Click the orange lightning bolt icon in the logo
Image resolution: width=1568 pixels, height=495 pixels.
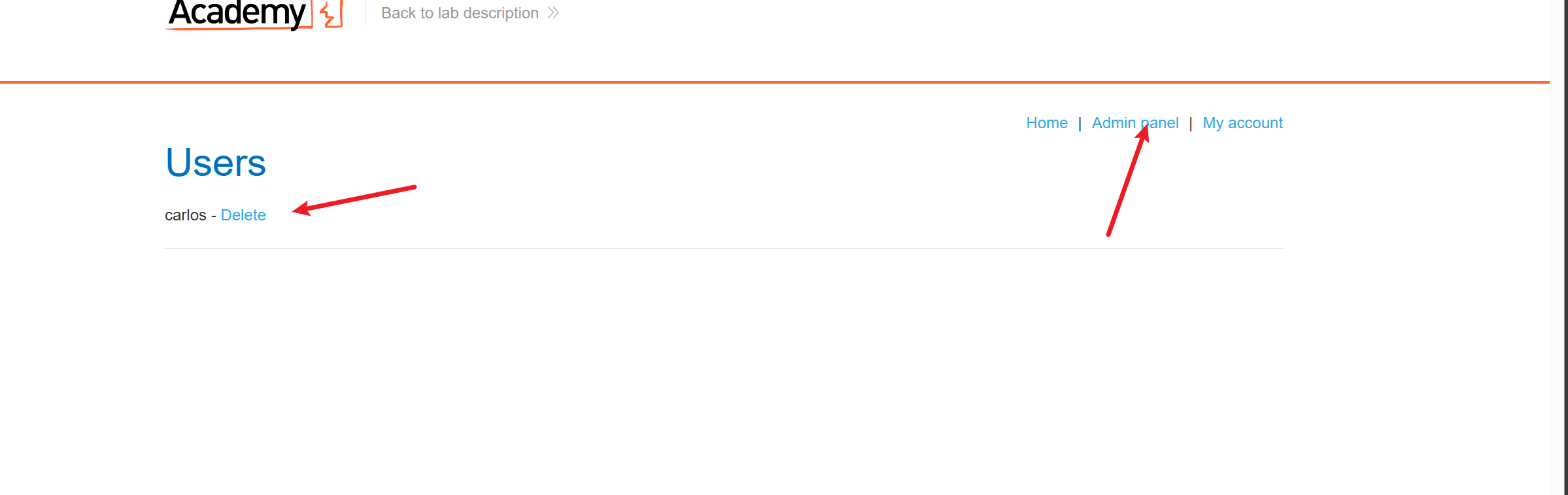[x=328, y=13]
